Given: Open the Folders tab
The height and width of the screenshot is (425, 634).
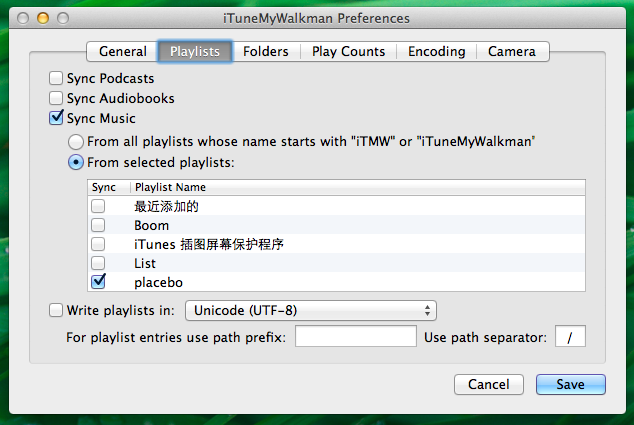Looking at the screenshot, I should point(267,51).
